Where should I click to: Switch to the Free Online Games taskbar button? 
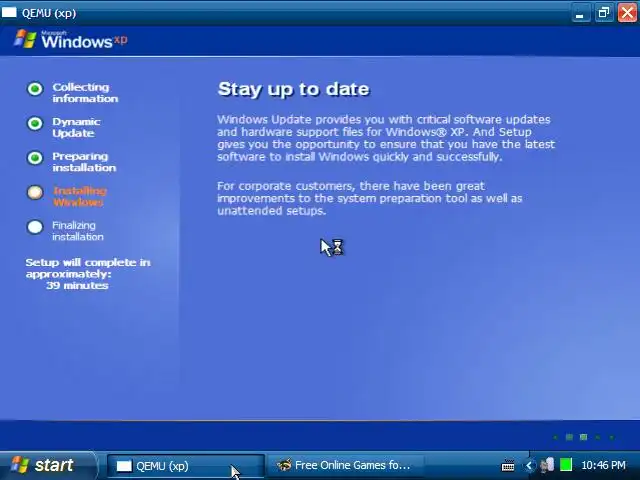coord(345,466)
